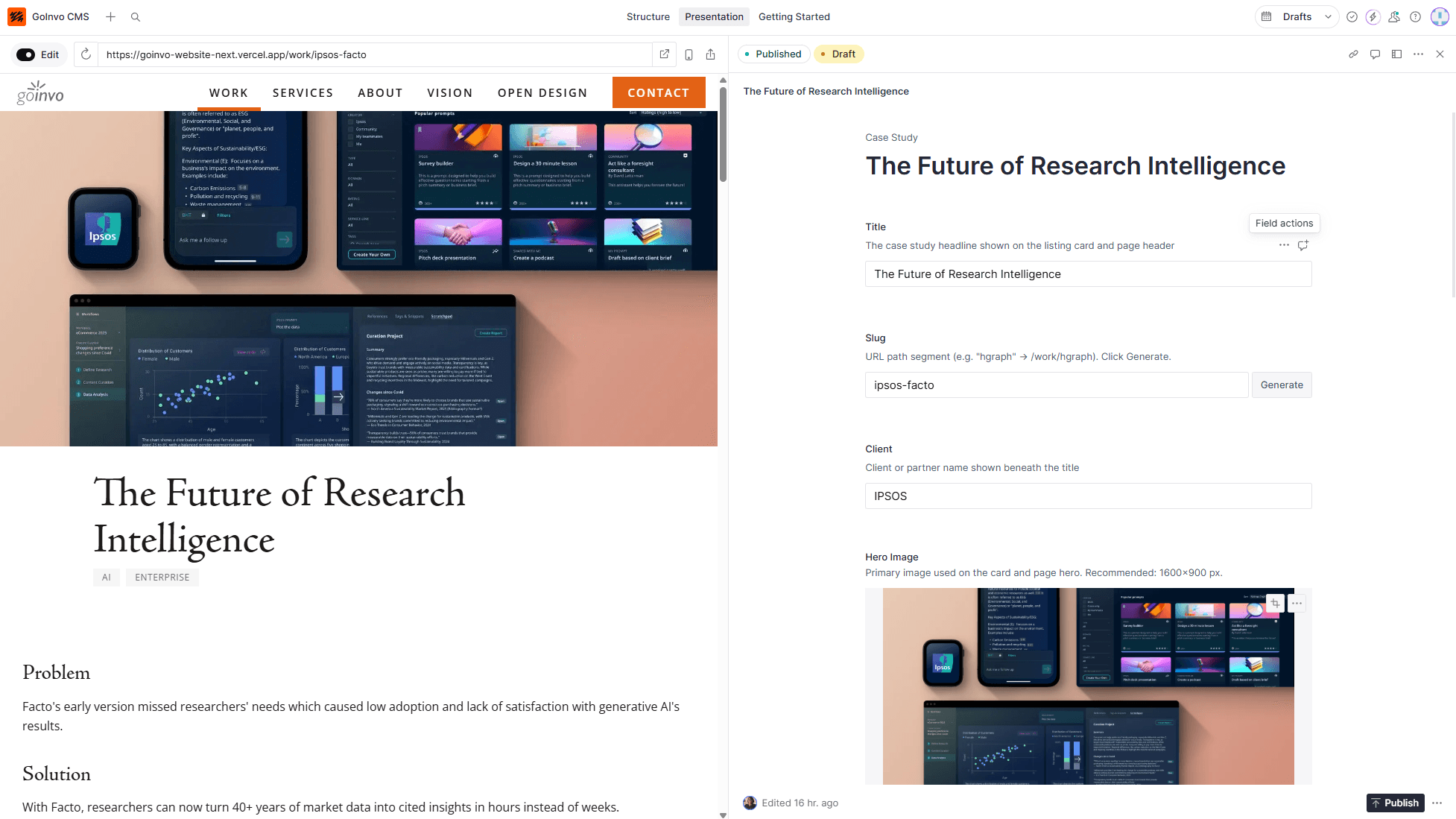The image size is (1456, 819).
Task: Open the Drafts perspective dropdown
Action: point(1297,16)
